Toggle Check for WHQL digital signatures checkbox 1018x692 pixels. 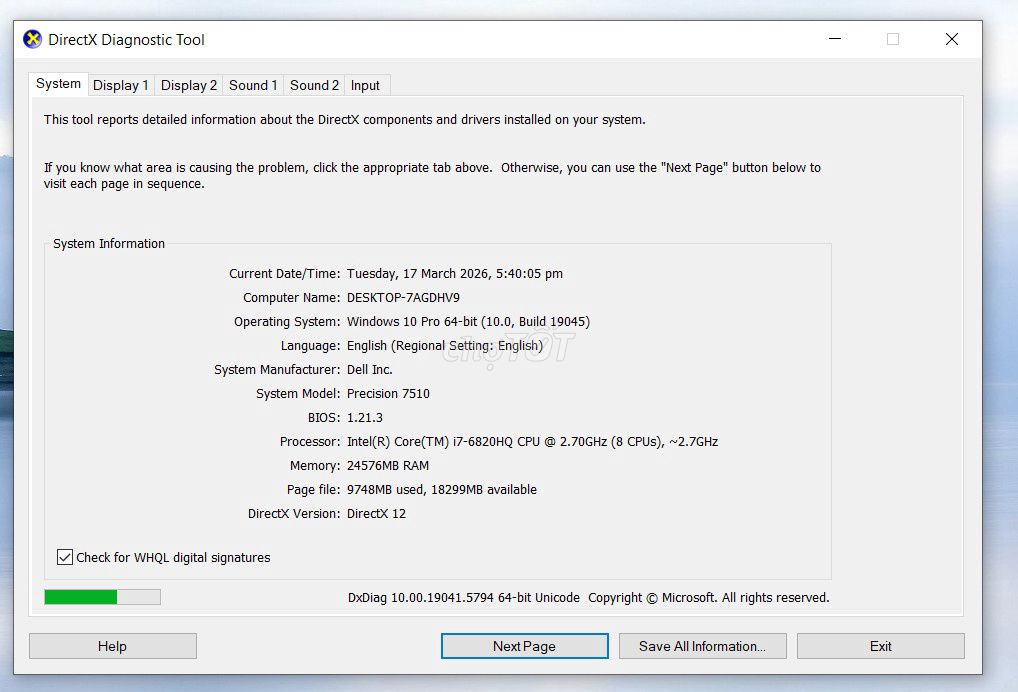point(65,557)
